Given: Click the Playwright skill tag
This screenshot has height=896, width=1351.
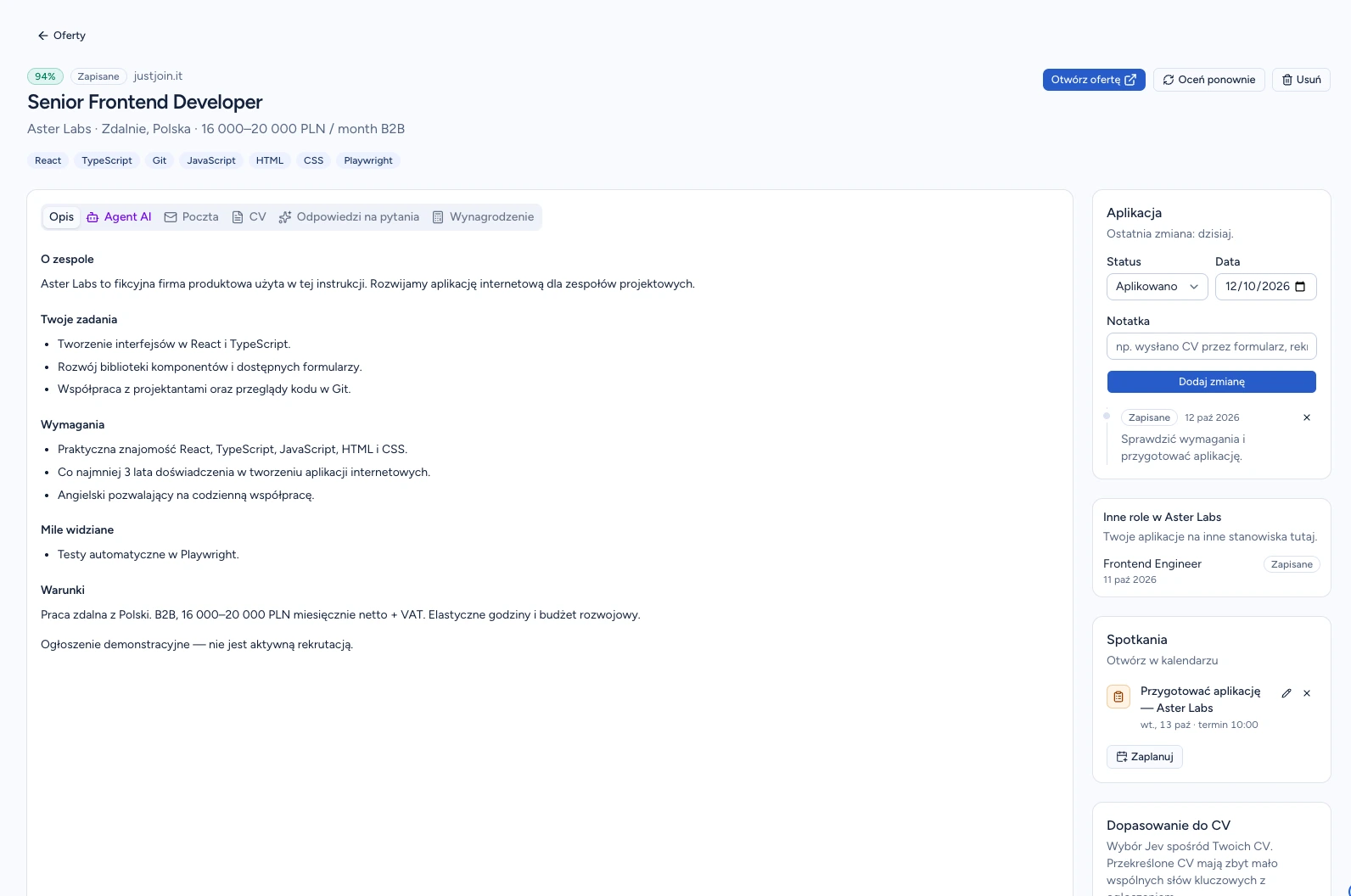Looking at the screenshot, I should [368, 160].
